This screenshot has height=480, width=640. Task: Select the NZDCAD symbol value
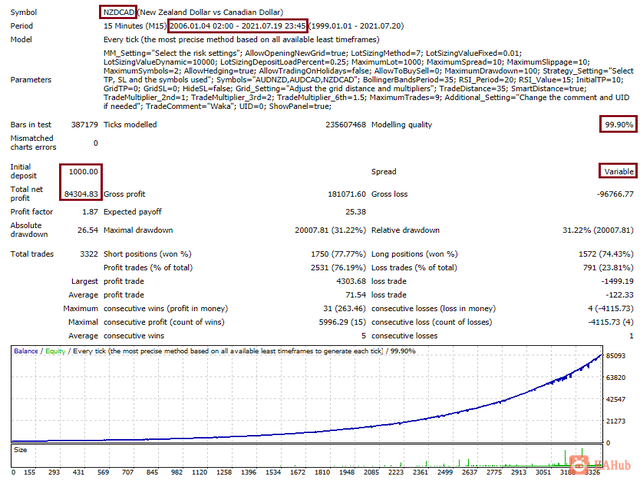pyautogui.click(x=118, y=12)
